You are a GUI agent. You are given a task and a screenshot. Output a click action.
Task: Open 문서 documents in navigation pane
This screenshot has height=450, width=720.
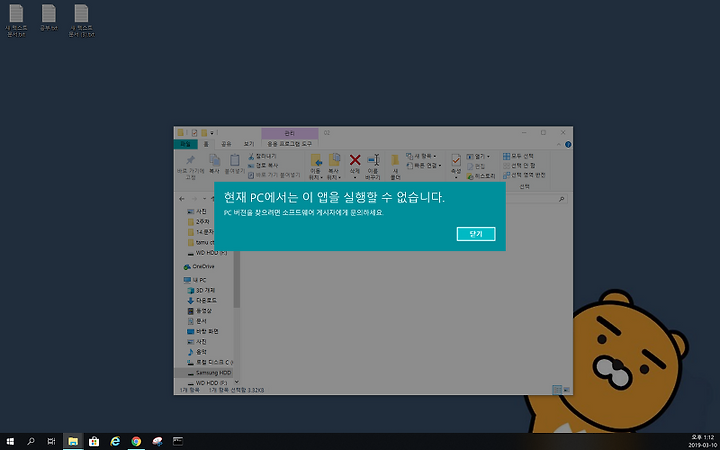coord(197,321)
